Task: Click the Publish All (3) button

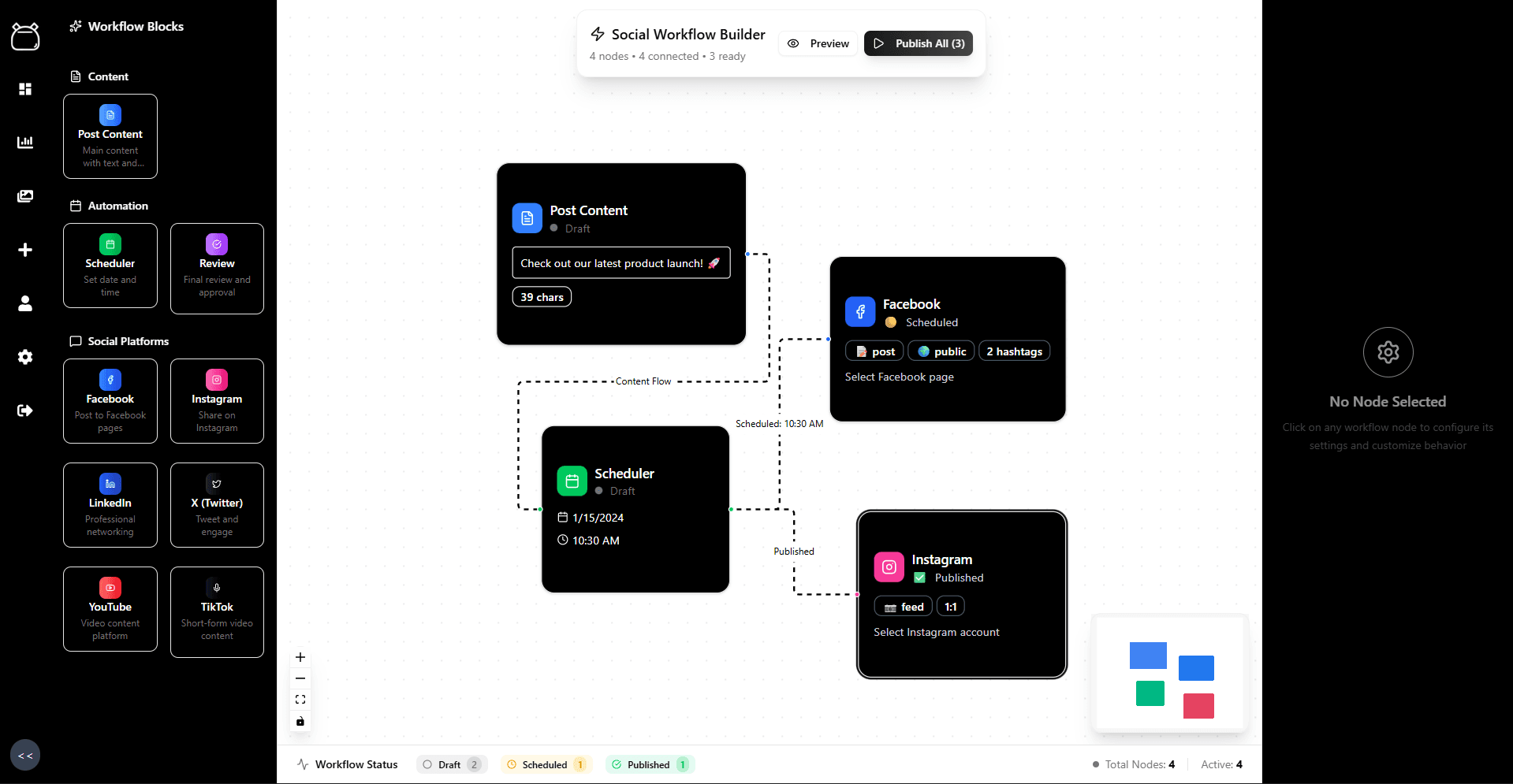Action: coord(918,43)
